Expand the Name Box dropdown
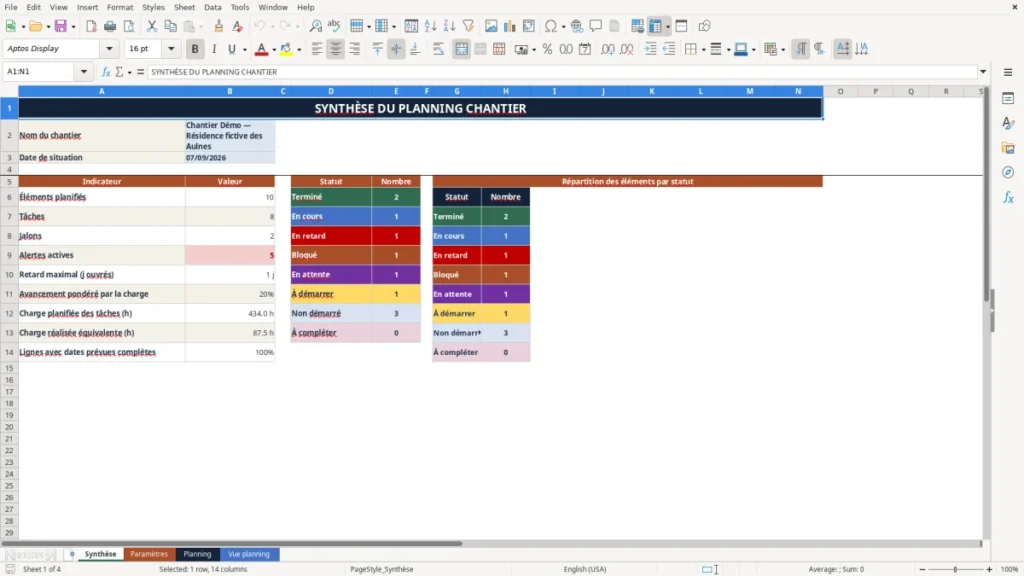The image size is (1024, 576). [84, 72]
